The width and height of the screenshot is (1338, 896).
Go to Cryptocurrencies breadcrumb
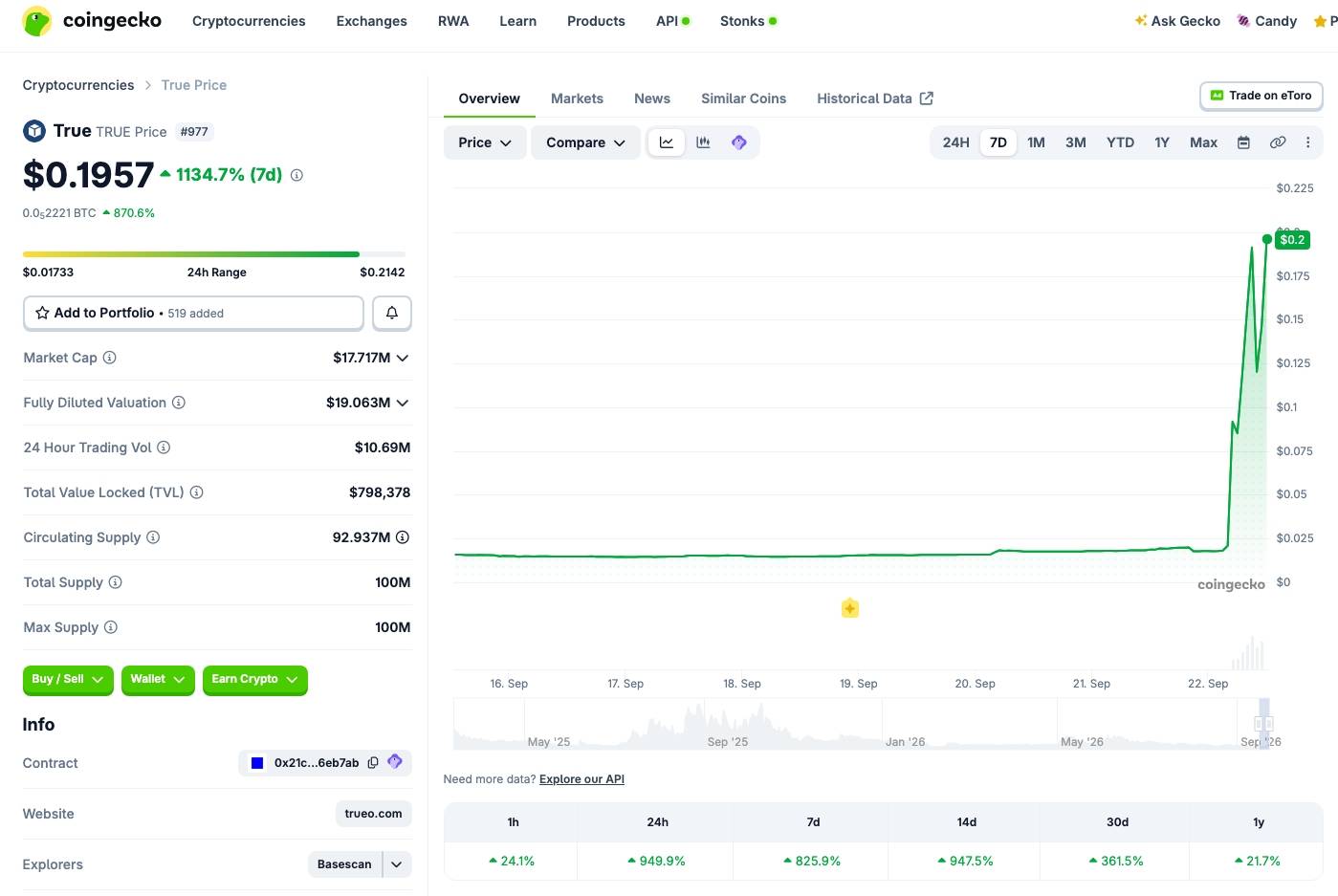(x=78, y=85)
